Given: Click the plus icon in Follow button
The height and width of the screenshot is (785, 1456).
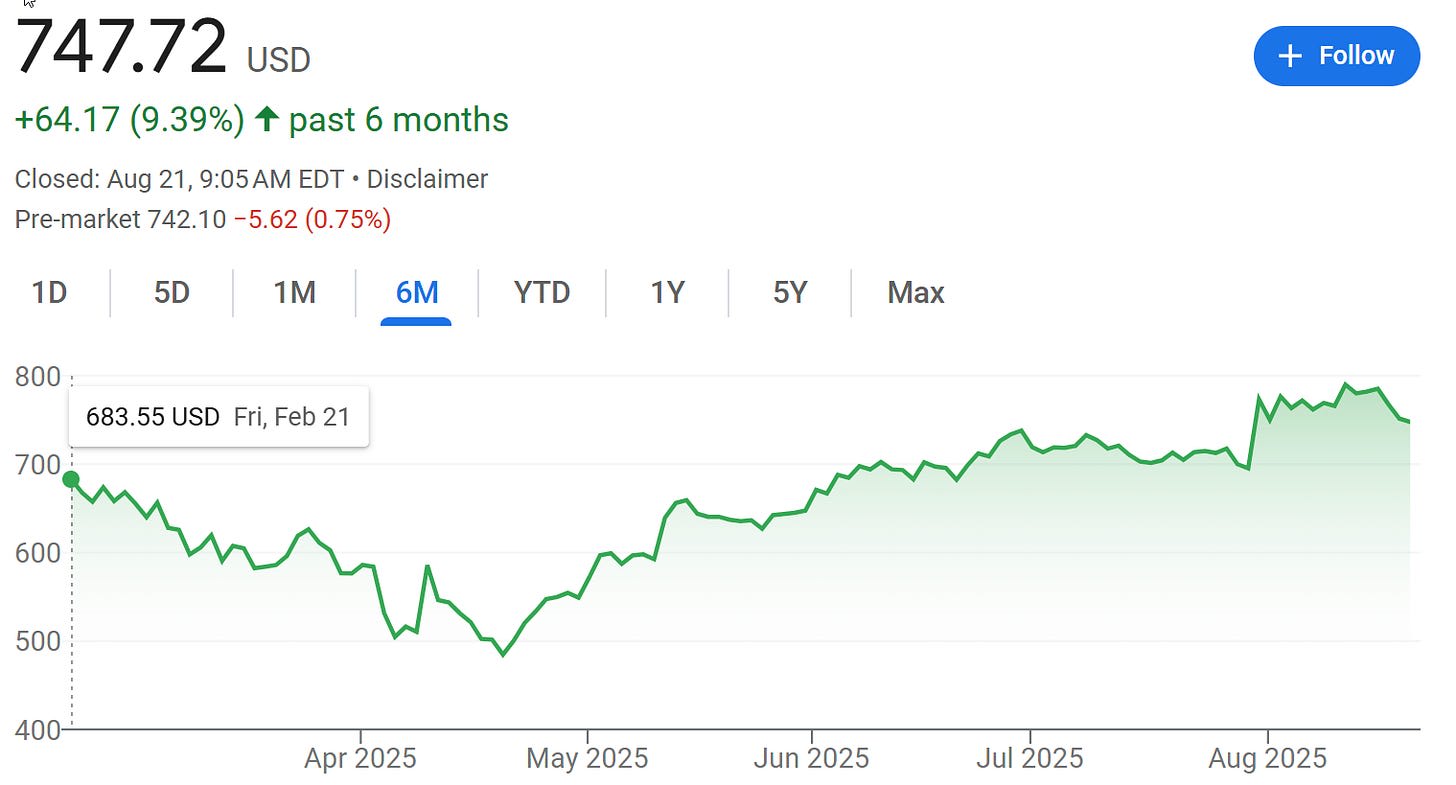Looking at the screenshot, I should 1290,56.
